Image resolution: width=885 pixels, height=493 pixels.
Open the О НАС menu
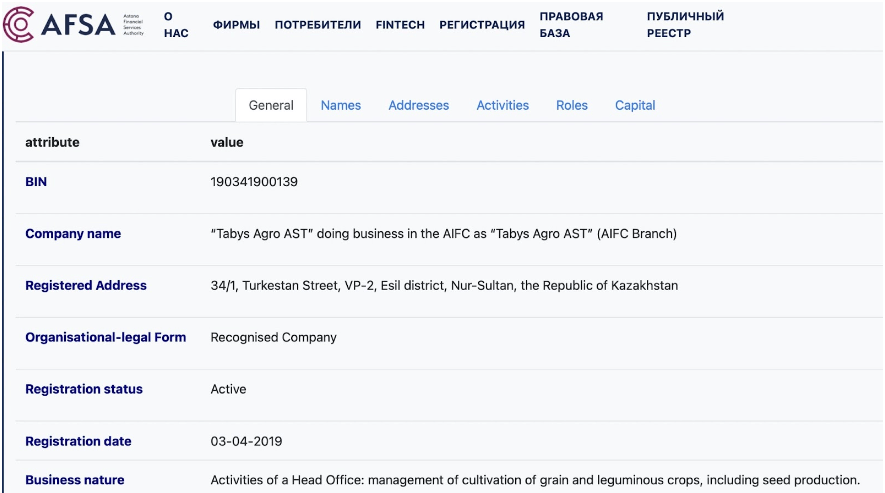click(176, 25)
